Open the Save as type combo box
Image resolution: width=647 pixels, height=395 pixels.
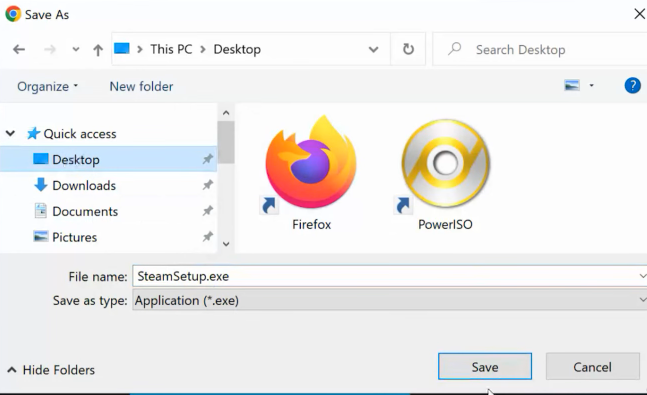coord(390,300)
